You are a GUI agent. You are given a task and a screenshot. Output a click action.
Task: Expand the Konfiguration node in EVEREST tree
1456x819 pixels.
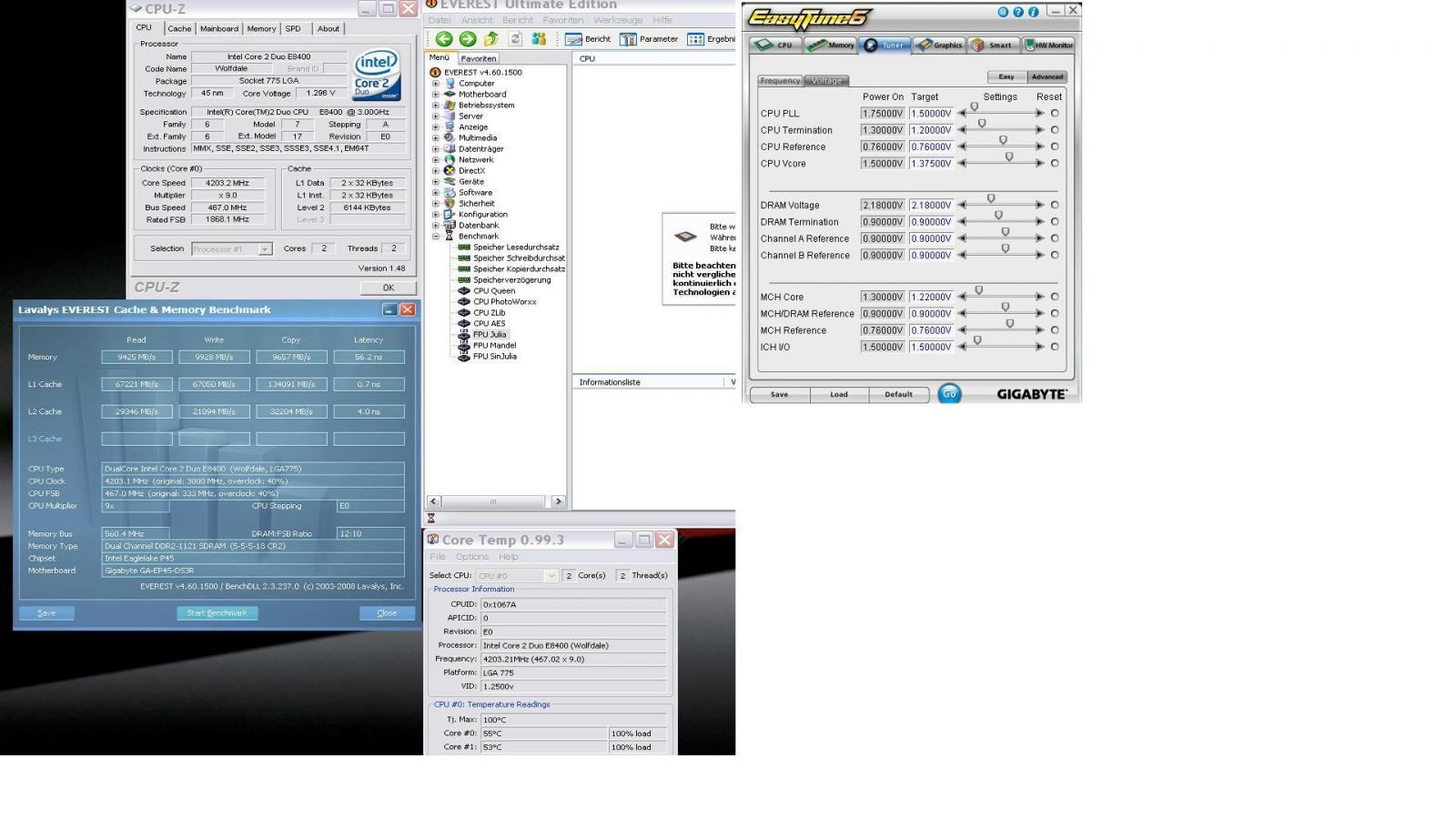point(435,214)
